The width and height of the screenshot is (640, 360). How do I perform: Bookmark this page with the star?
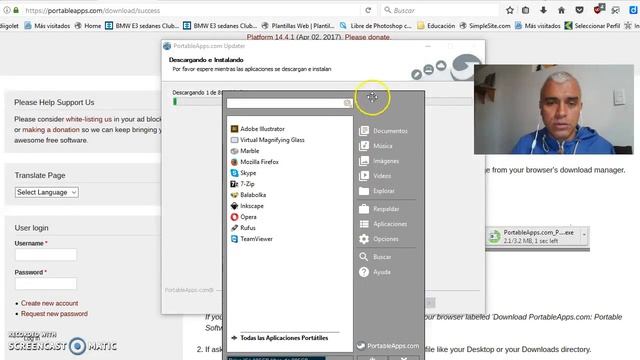(x=510, y=10)
